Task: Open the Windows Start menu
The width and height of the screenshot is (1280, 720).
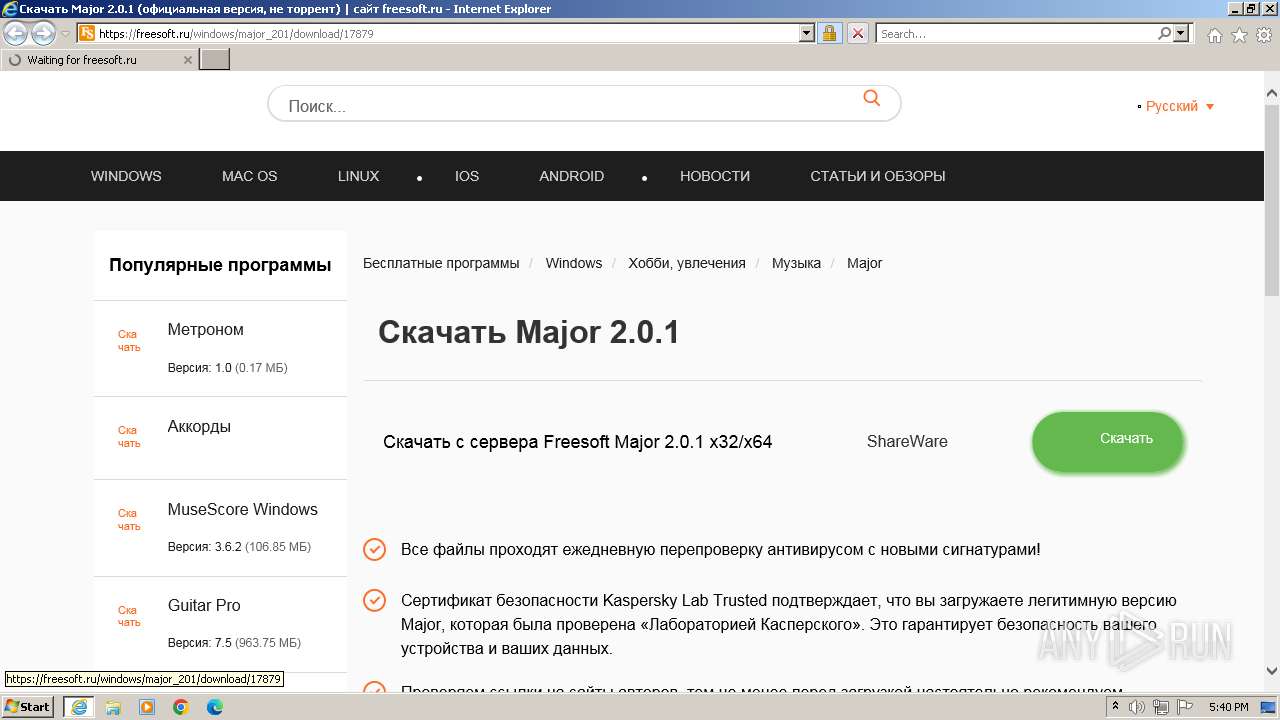Action: point(27,707)
